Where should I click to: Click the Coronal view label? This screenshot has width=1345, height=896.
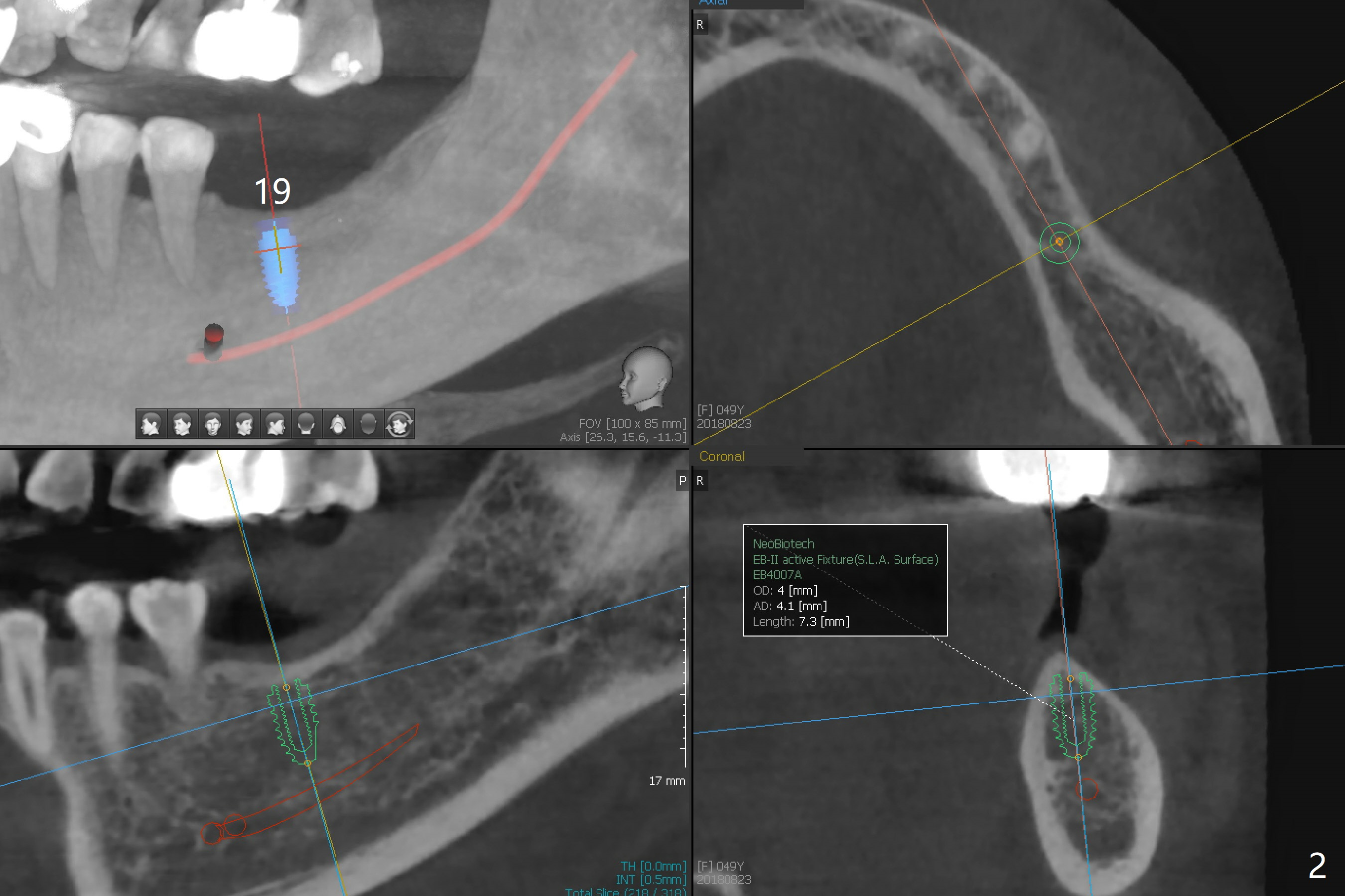[x=722, y=457]
